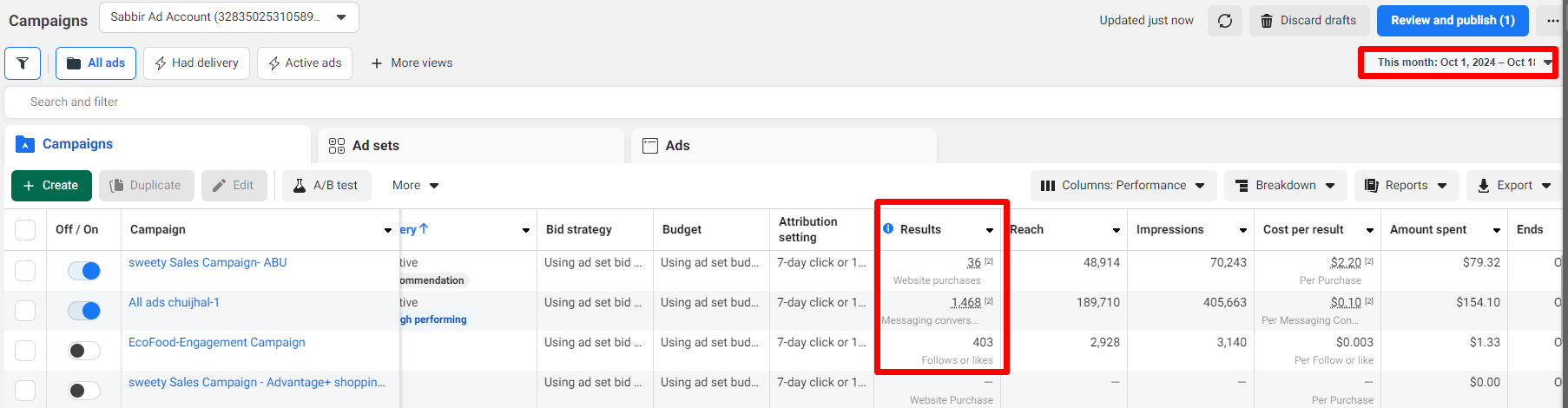
Task: Start an A/B test with flask button
Action: click(x=326, y=186)
